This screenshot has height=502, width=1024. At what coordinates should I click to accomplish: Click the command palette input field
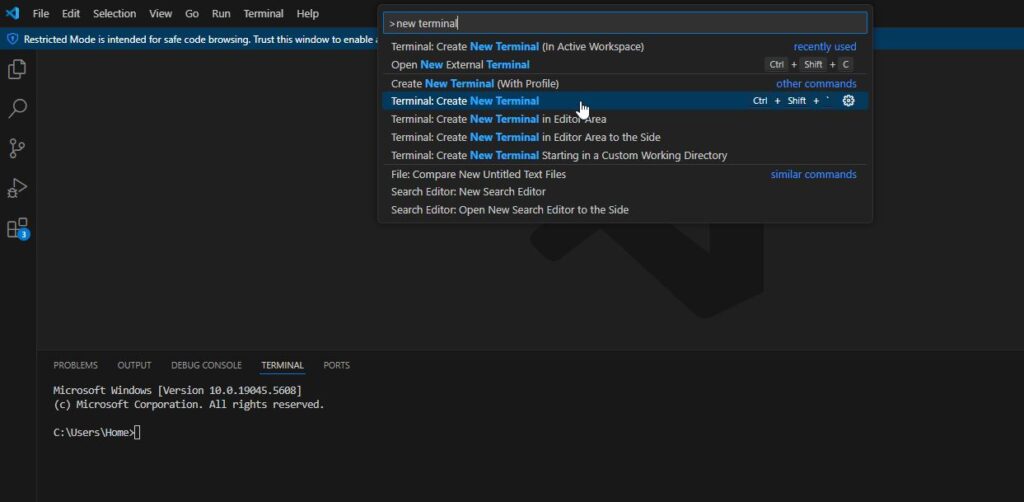[x=625, y=23]
